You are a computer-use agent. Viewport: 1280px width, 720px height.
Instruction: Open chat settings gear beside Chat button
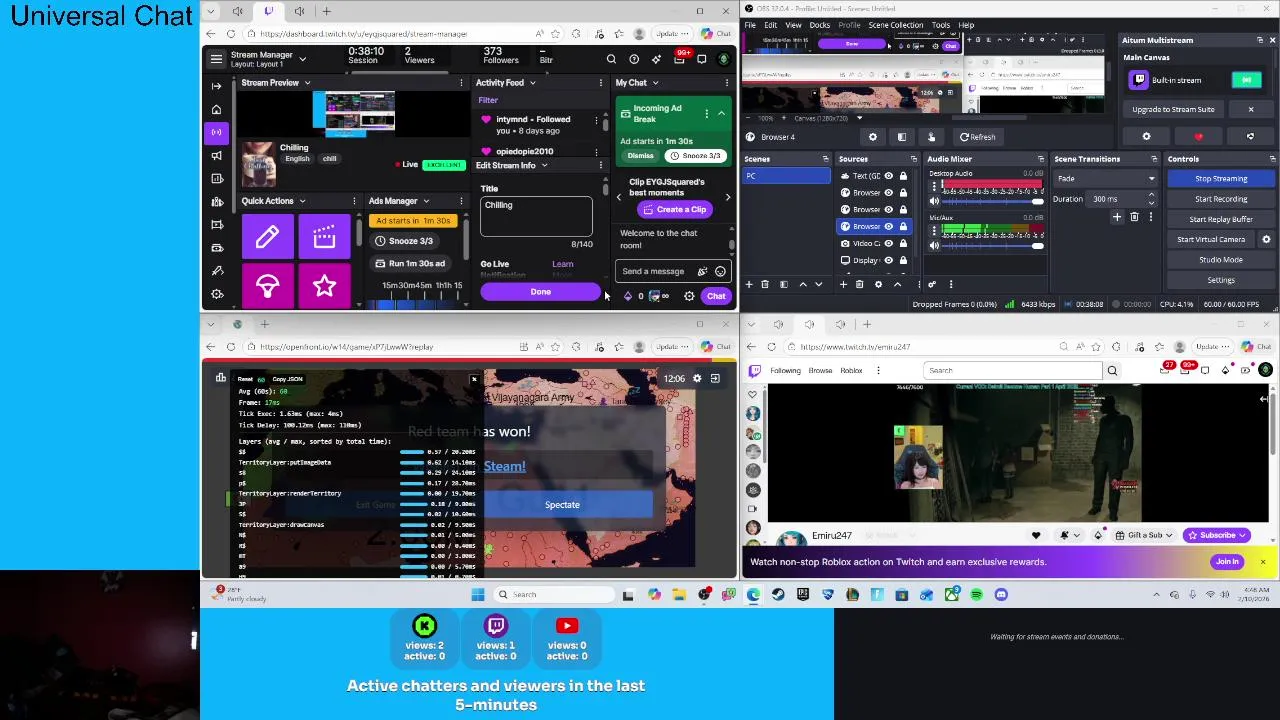coord(689,296)
